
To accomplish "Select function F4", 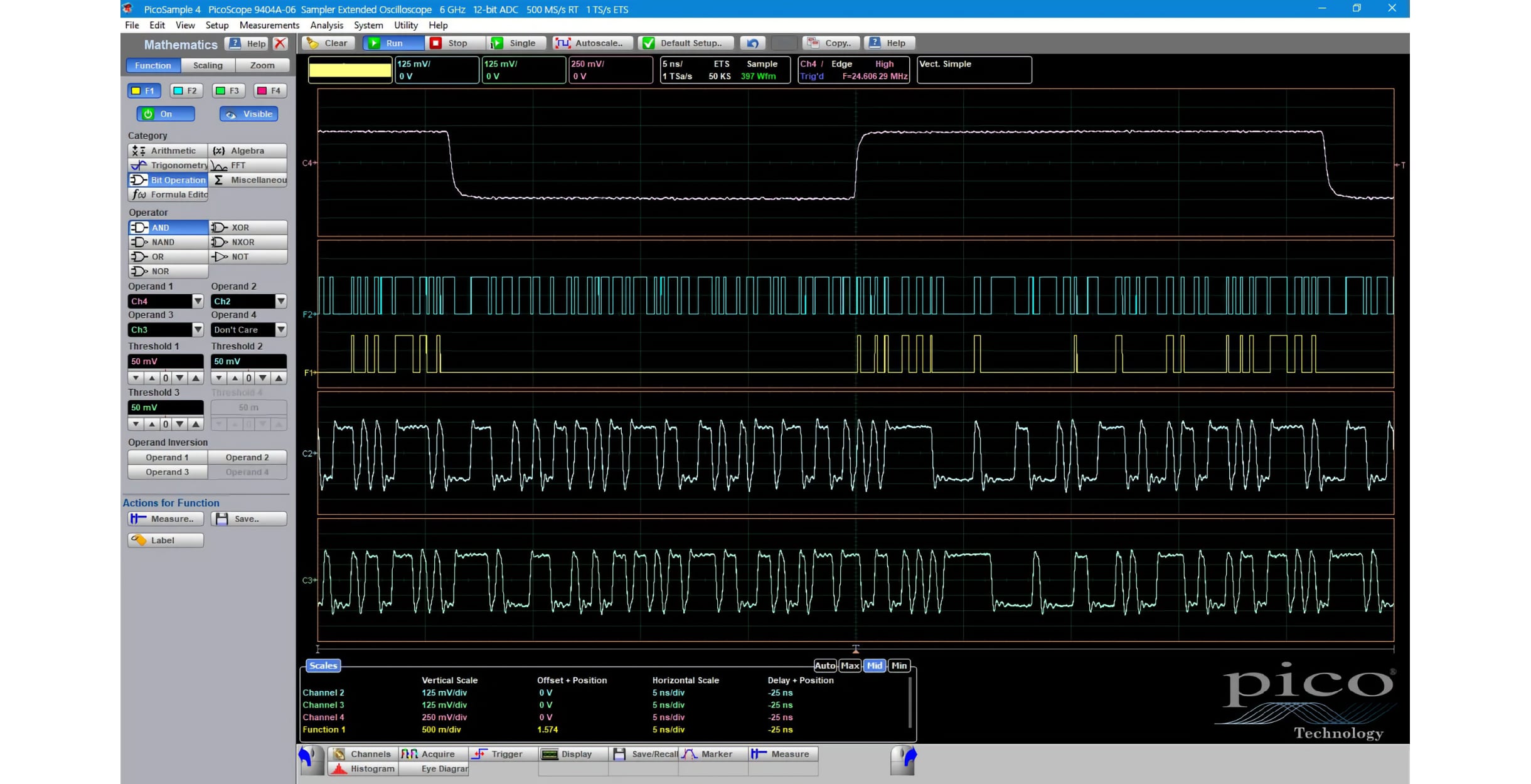I will click(x=270, y=91).
